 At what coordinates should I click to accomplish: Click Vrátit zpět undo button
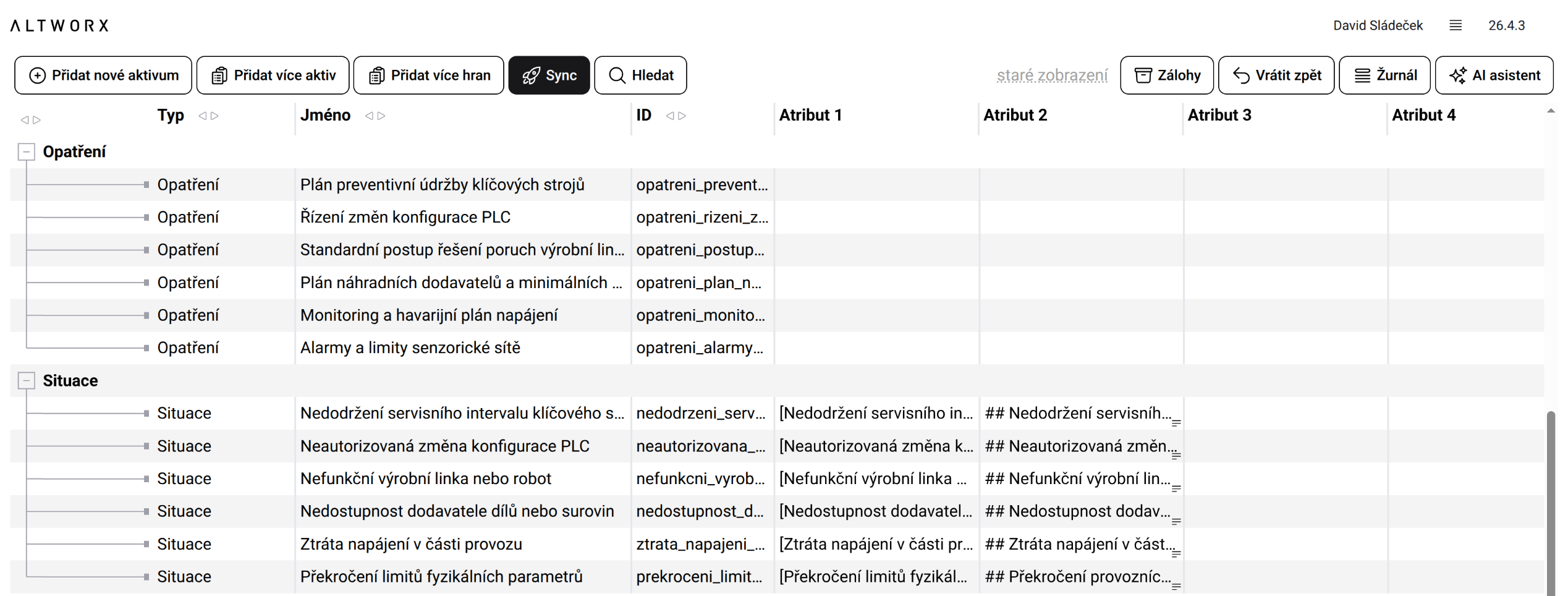tap(1276, 75)
